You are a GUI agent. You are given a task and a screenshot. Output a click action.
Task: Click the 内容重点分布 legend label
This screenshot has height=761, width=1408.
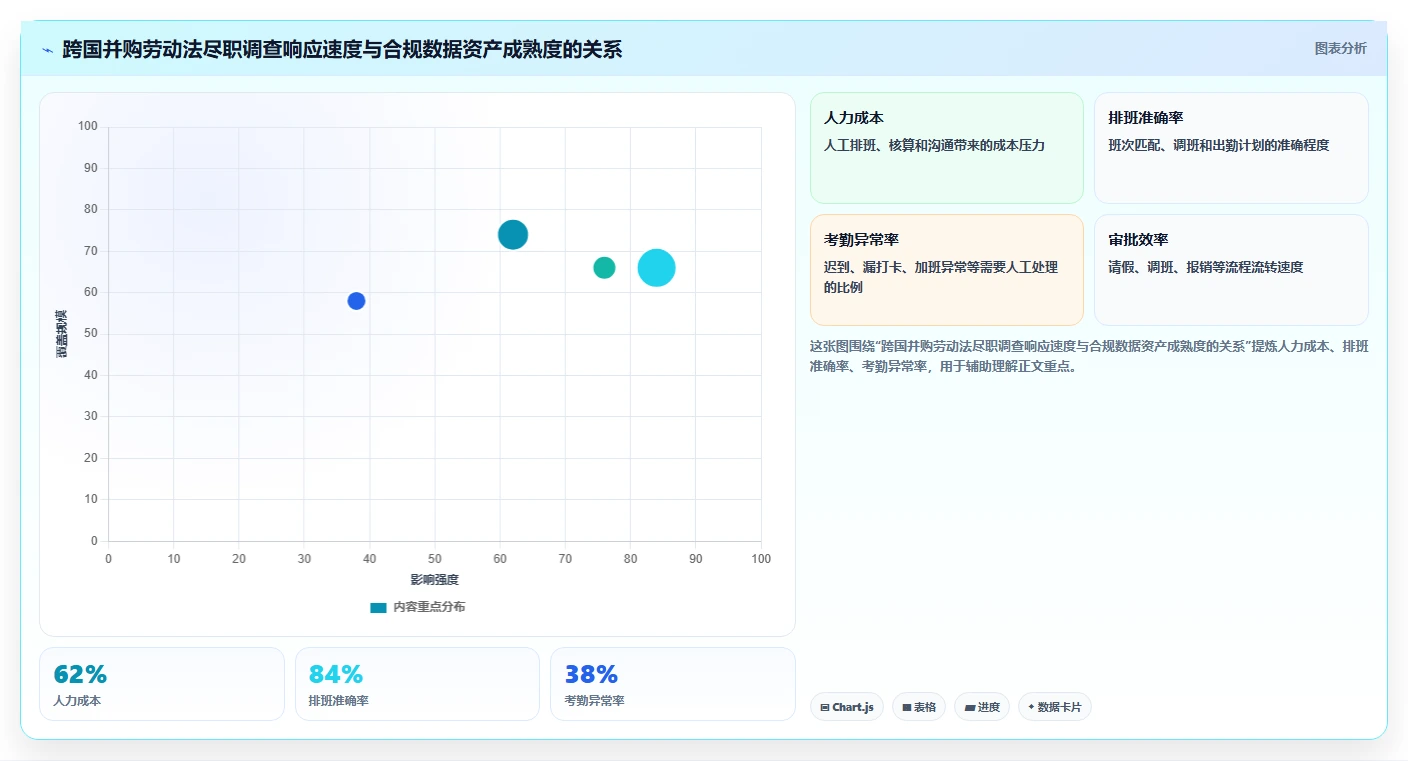[x=429, y=608]
